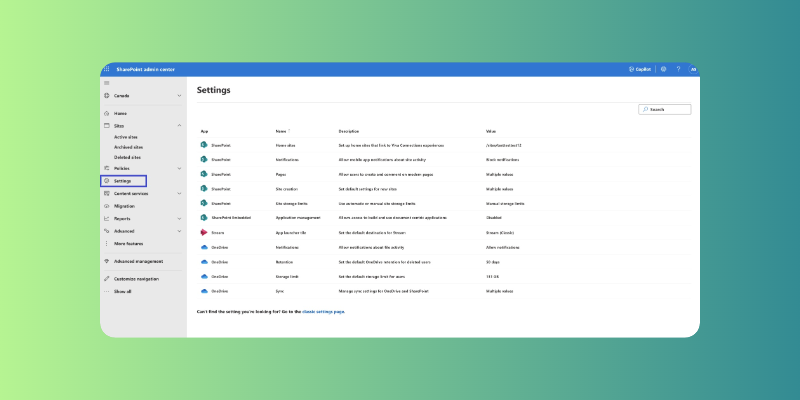Expand the Content services section
800x400 pixels.
(179, 193)
